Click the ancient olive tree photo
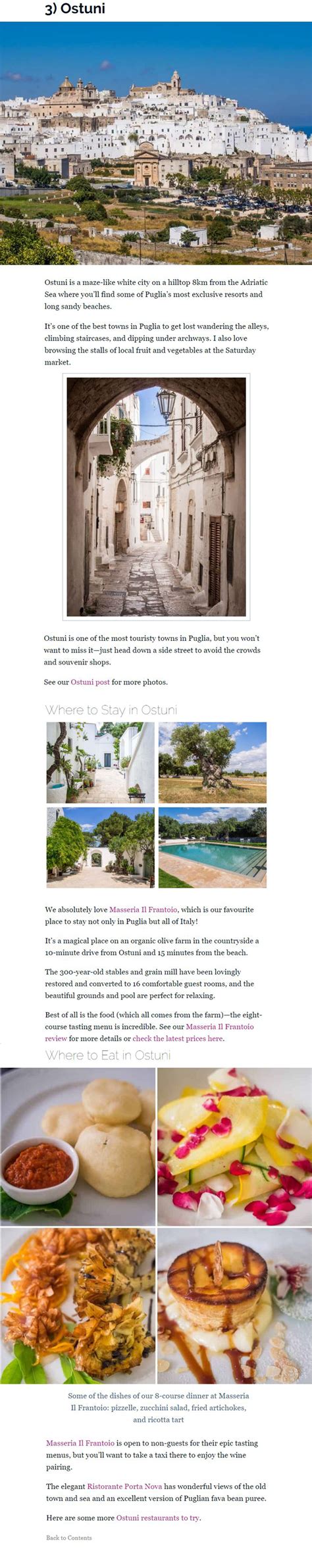 213,763
